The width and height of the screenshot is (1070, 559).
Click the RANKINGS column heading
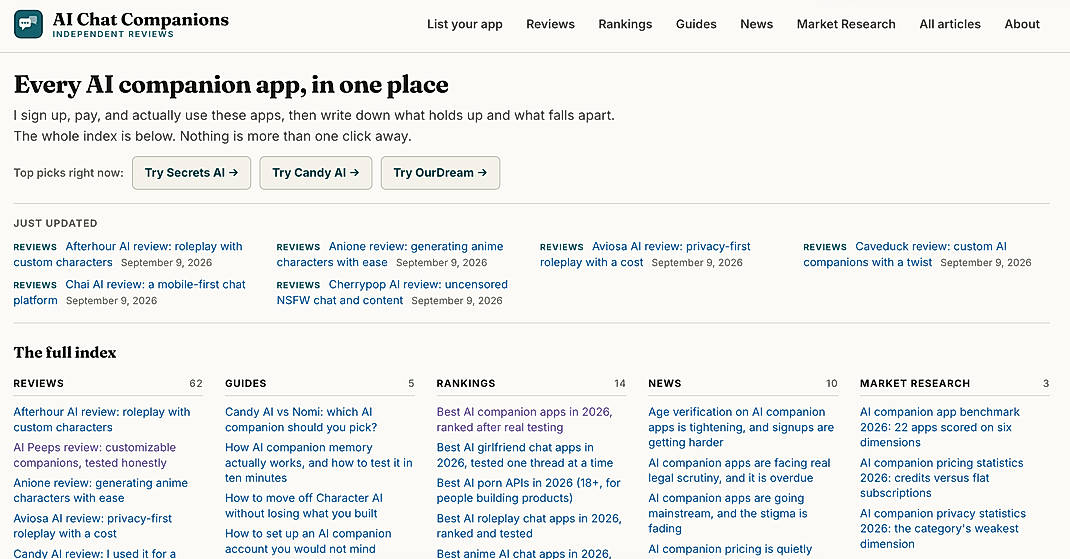pos(466,383)
